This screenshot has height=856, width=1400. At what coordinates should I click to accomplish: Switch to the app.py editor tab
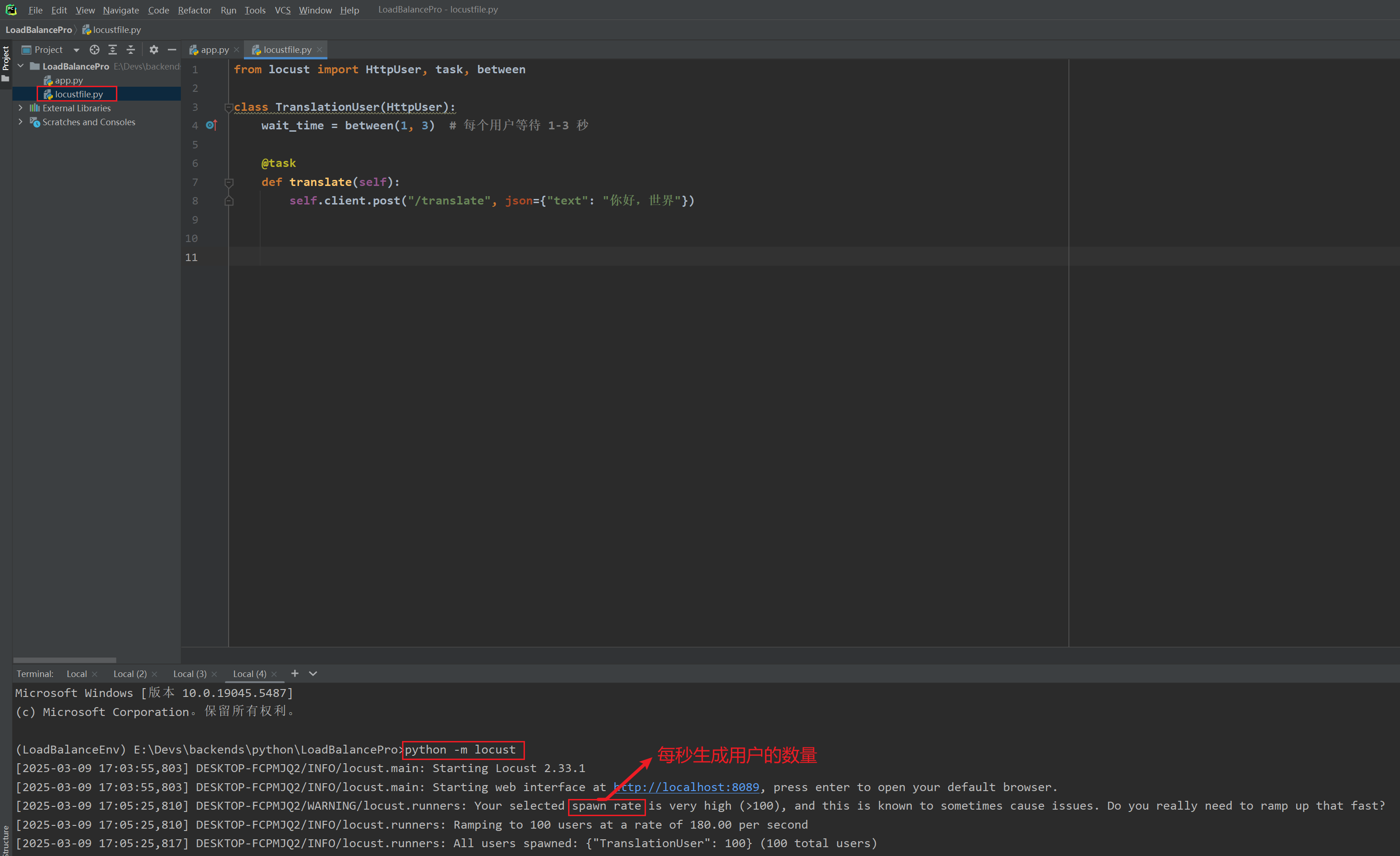pos(214,50)
